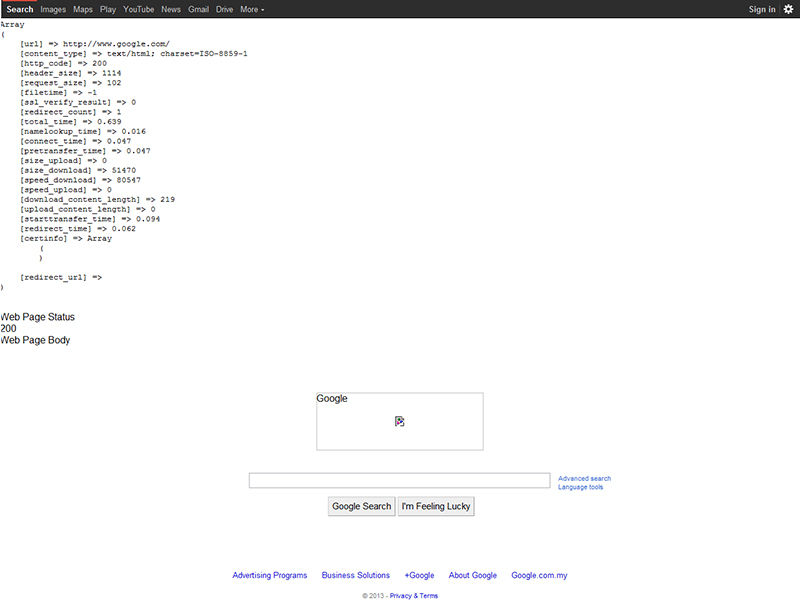Click the broken image placeholder icon
Image resolution: width=800 pixels, height=606 pixels.
(399, 421)
